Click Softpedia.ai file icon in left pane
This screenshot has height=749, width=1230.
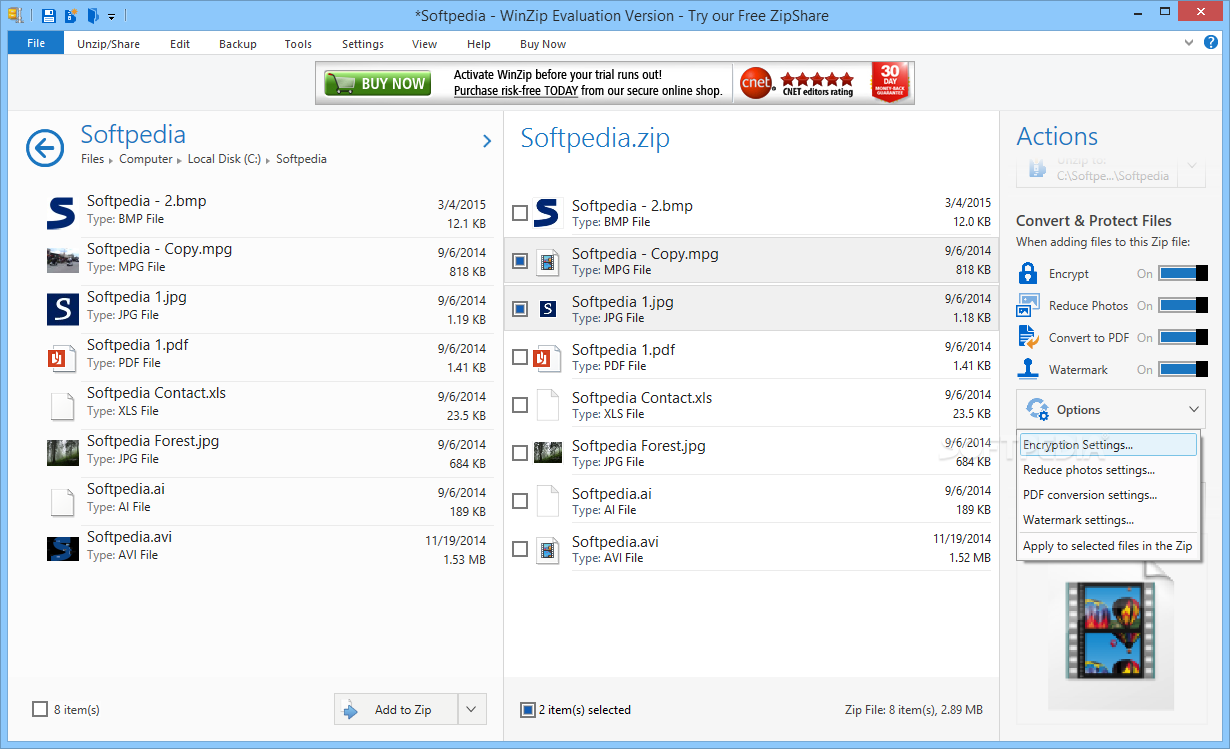click(x=62, y=501)
